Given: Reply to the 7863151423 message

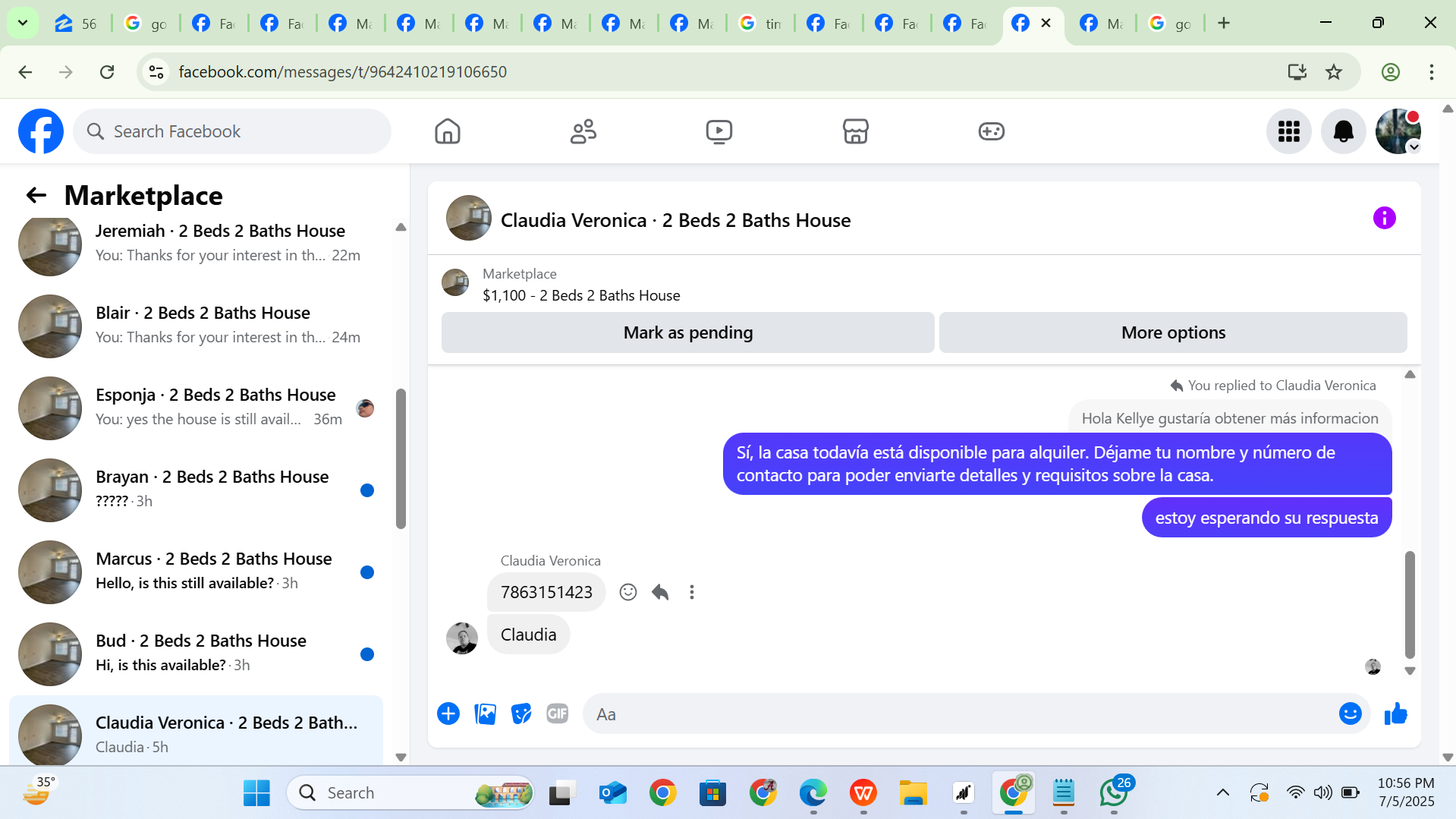Looking at the screenshot, I should 660,592.
